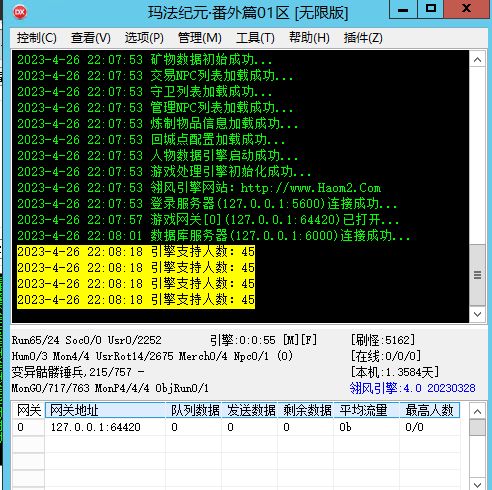Click gateway table scroll-up arrow
492x490 pixels.
tap(477, 411)
